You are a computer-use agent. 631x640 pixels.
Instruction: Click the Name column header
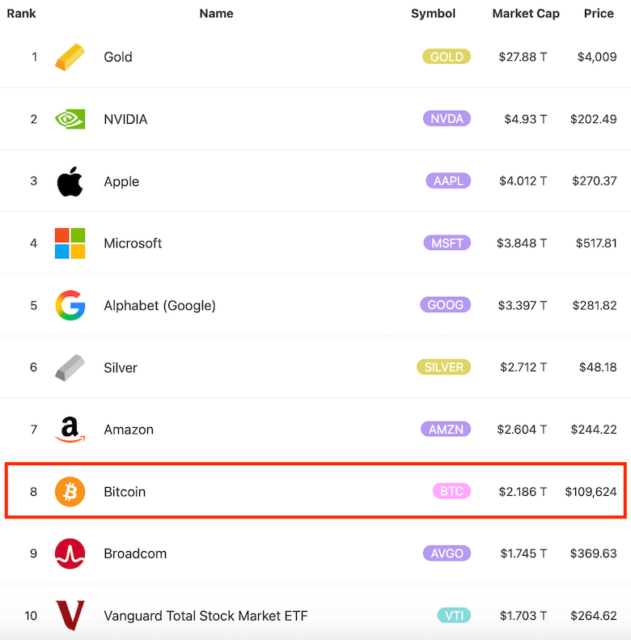click(216, 14)
